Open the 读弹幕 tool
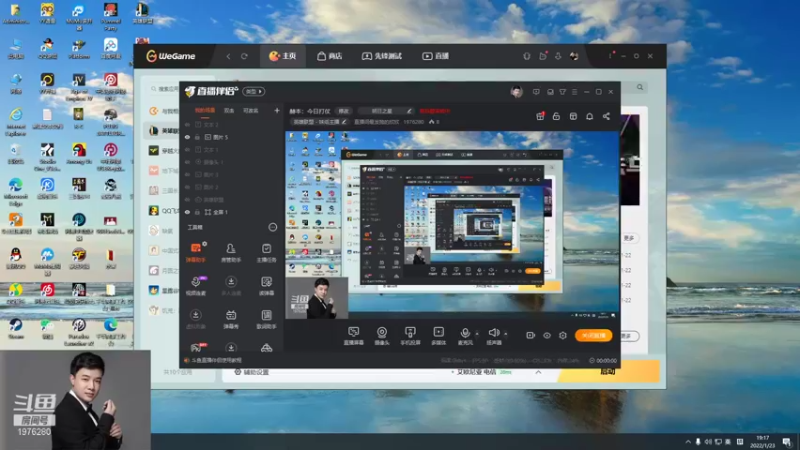 click(266, 286)
